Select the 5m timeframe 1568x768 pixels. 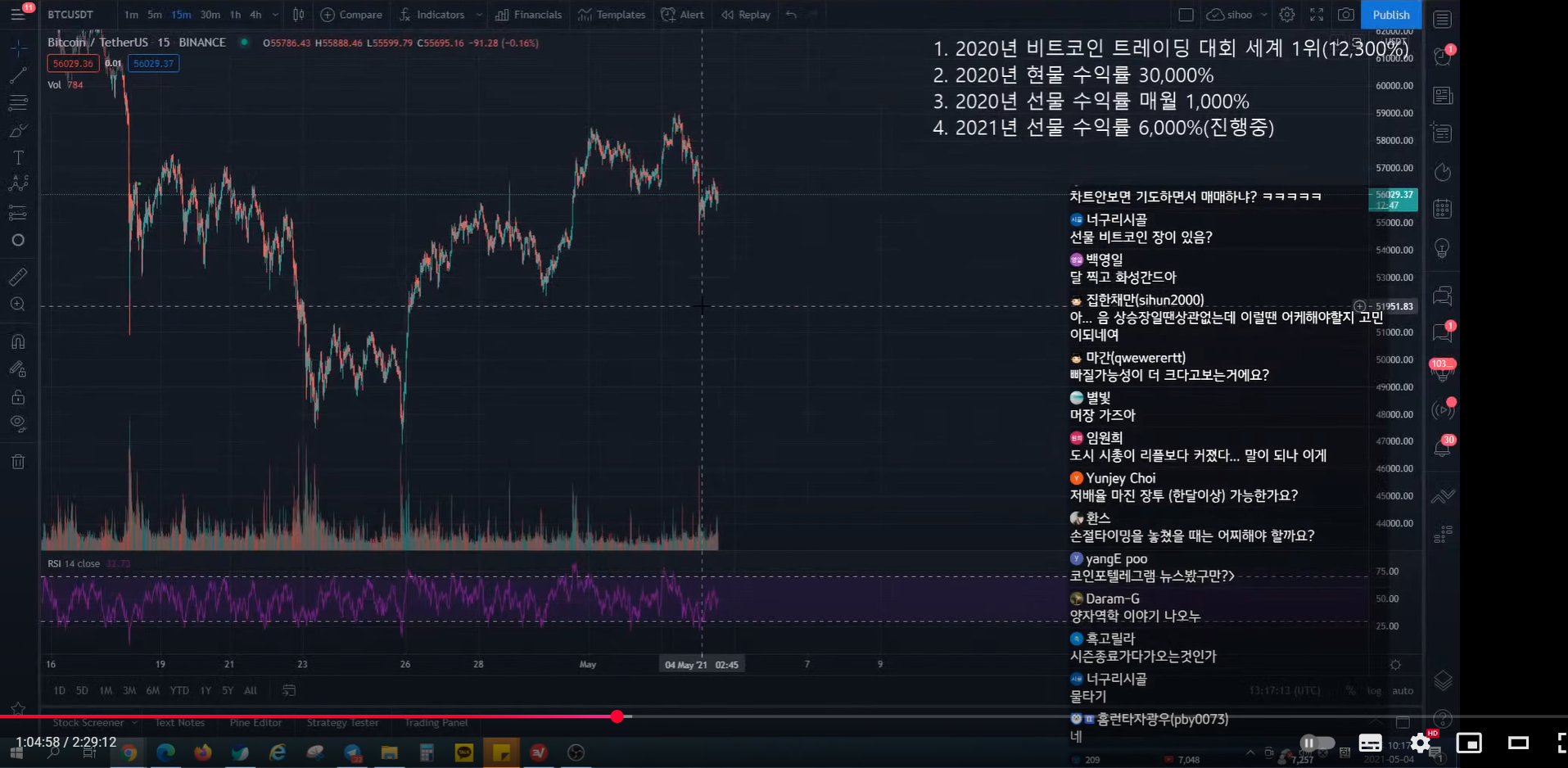click(x=154, y=15)
